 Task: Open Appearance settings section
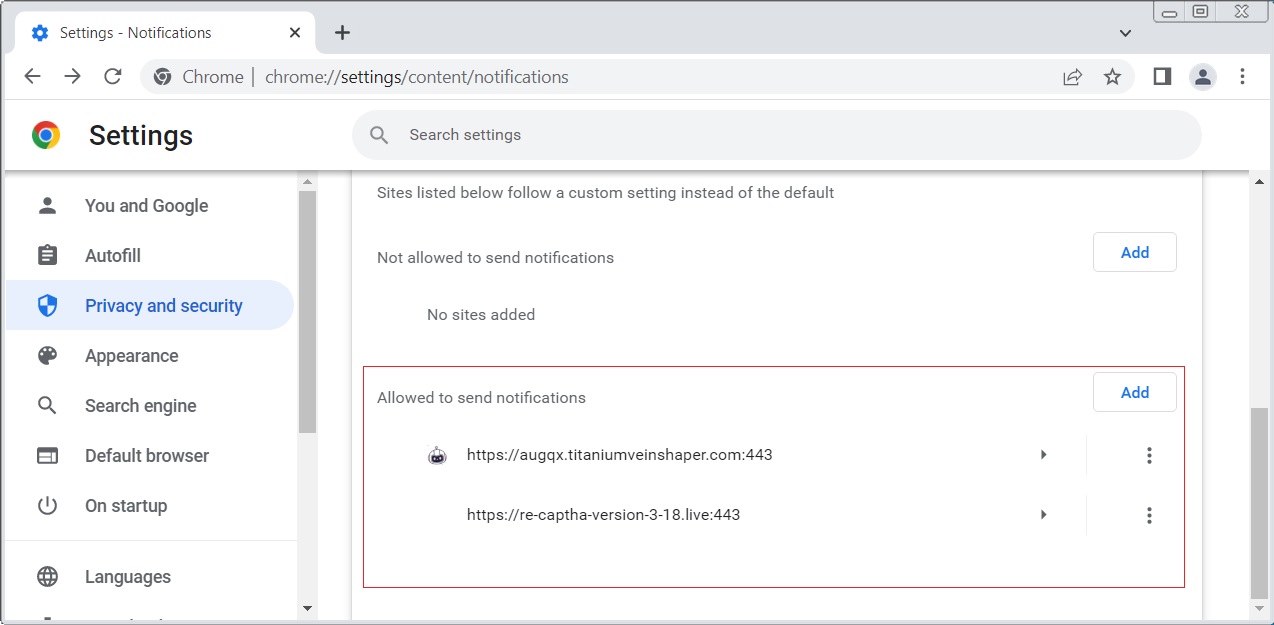coord(150,356)
